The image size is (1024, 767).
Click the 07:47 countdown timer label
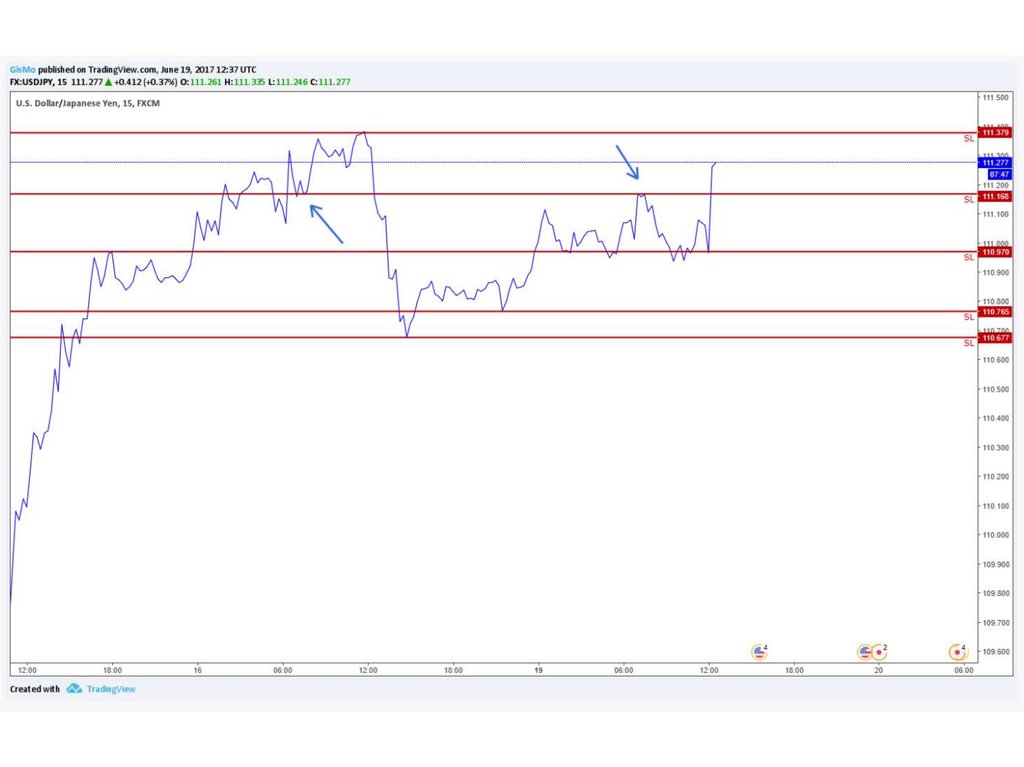[x=996, y=174]
